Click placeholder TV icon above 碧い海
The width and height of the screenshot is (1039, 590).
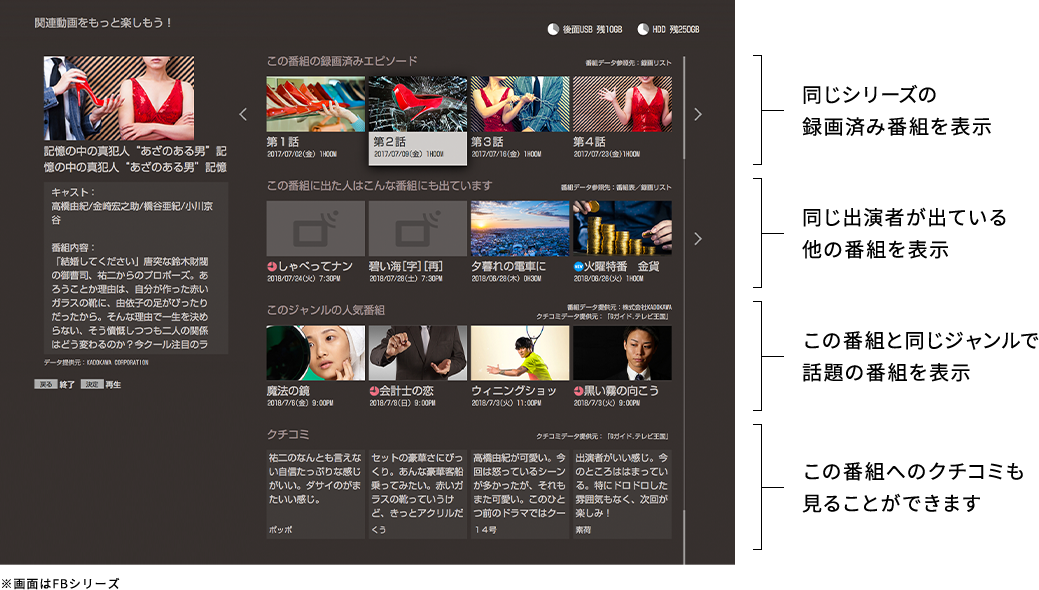point(417,228)
